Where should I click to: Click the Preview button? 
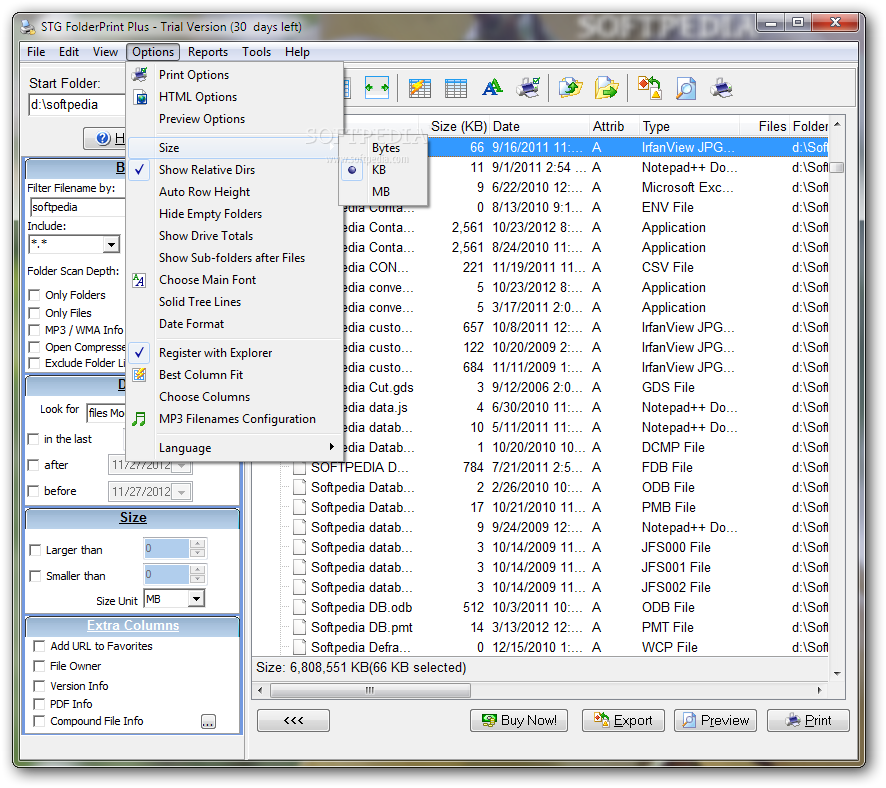point(715,720)
